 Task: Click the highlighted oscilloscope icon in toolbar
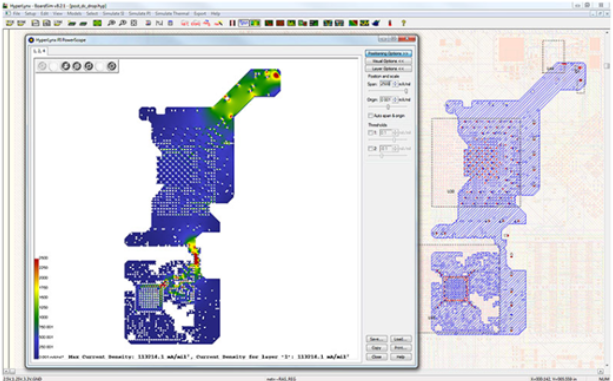pyautogui.click(x=244, y=23)
